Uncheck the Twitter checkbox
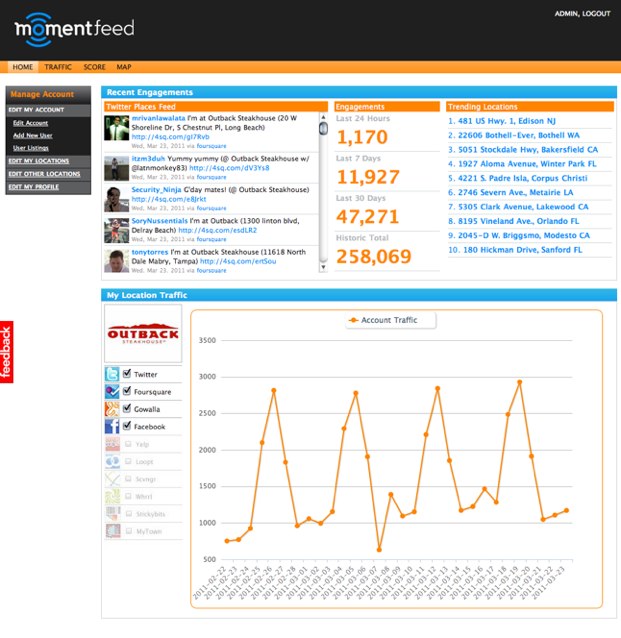This screenshot has width=621, height=638. coord(127,373)
